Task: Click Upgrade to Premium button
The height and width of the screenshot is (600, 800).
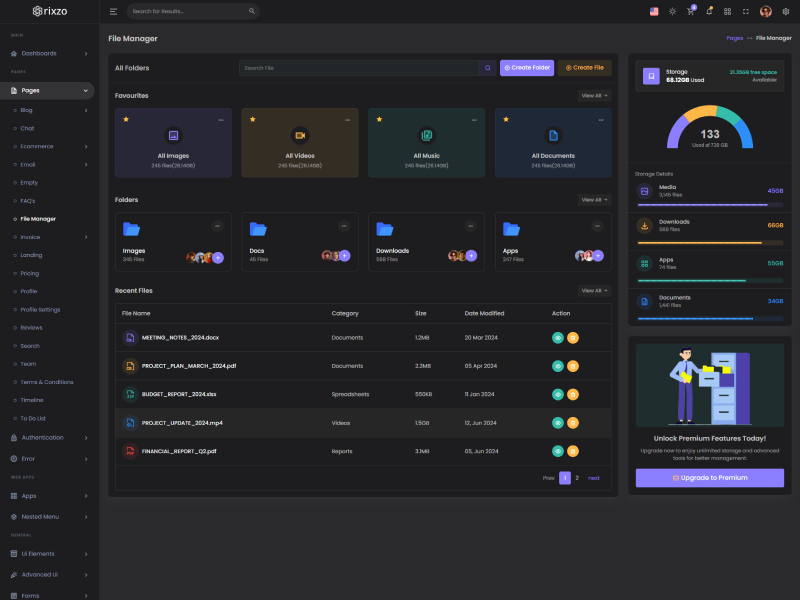Action: (709, 478)
